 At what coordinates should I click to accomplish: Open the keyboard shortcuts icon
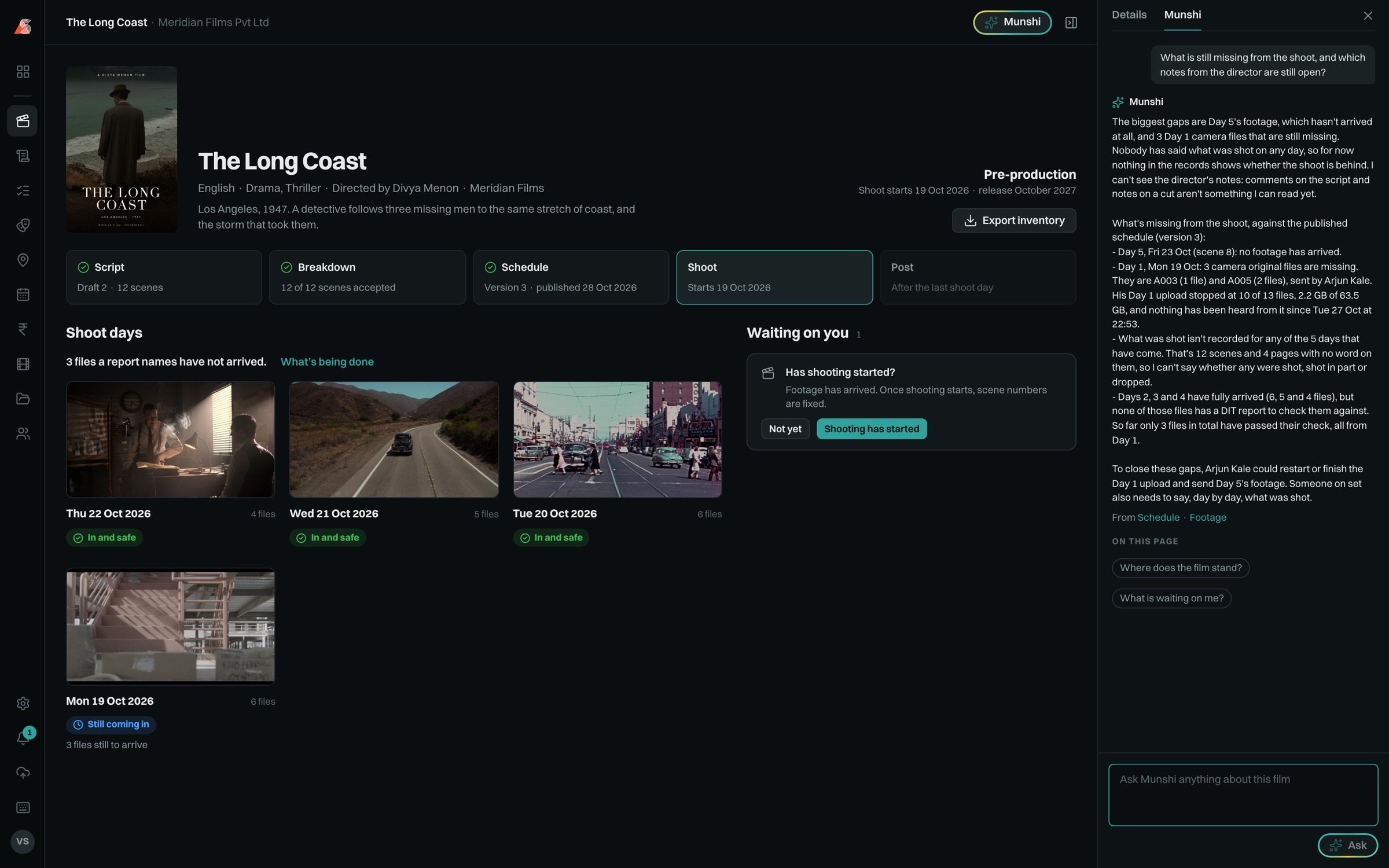tap(23, 807)
